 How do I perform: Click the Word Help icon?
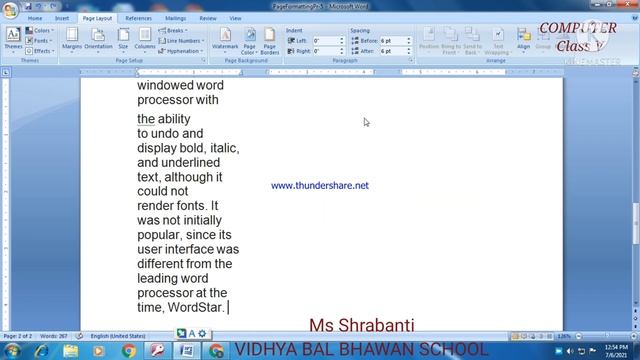[x=635, y=18]
